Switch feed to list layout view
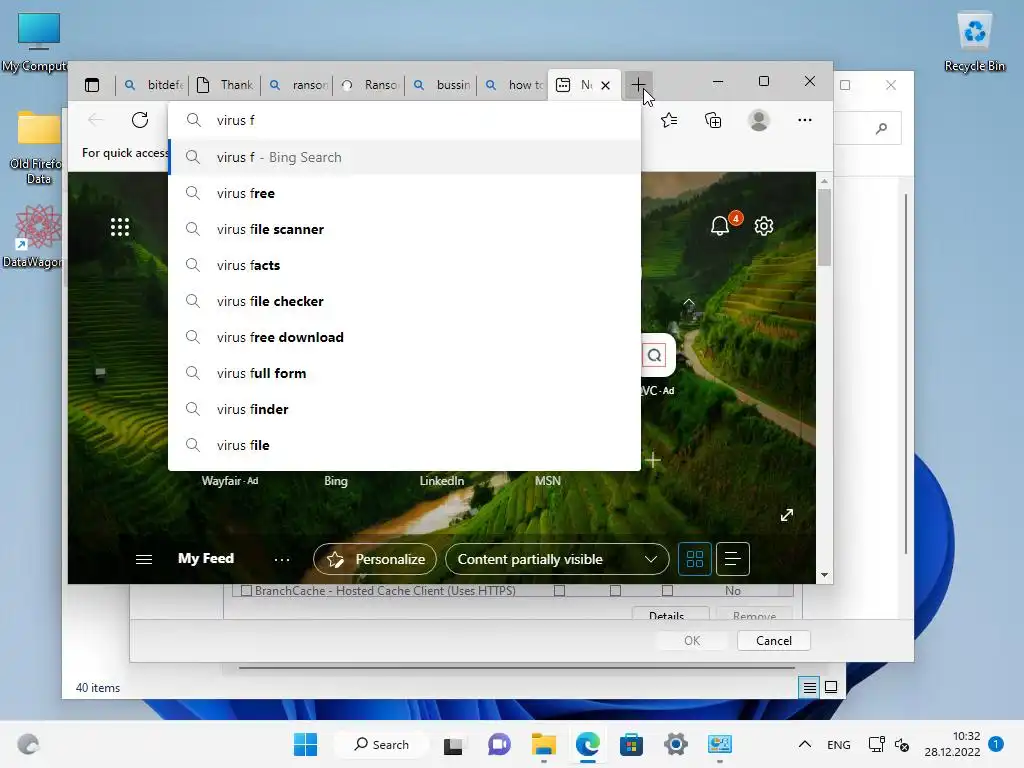 coord(733,559)
